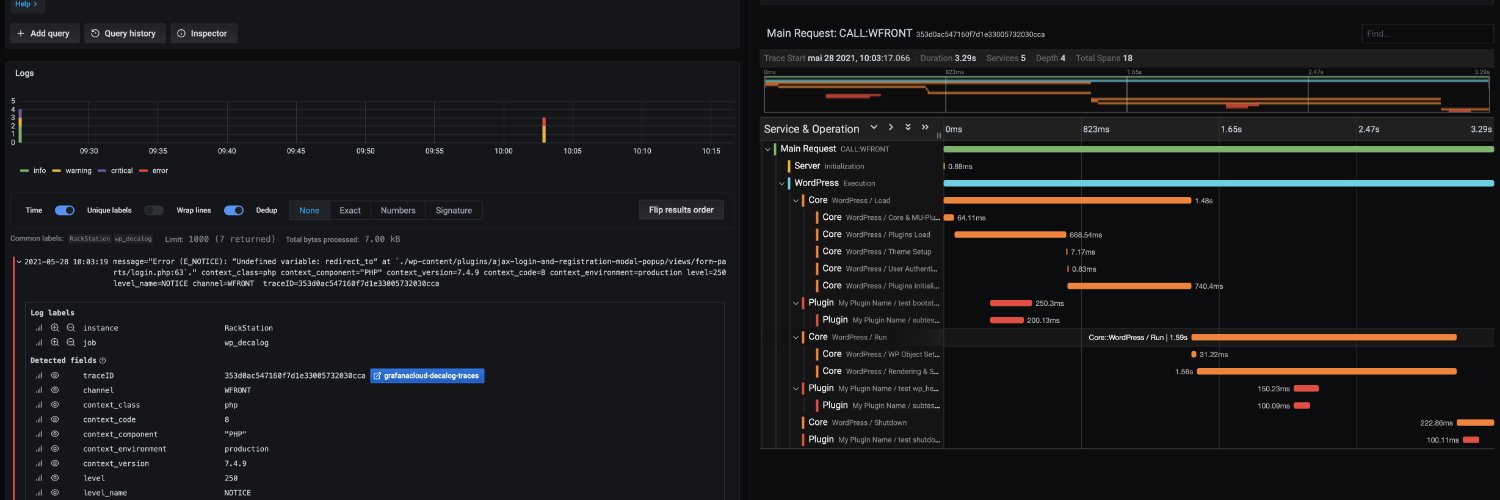Click the trace Find search field
Screen dimensions: 1500x500
point(1425,34)
